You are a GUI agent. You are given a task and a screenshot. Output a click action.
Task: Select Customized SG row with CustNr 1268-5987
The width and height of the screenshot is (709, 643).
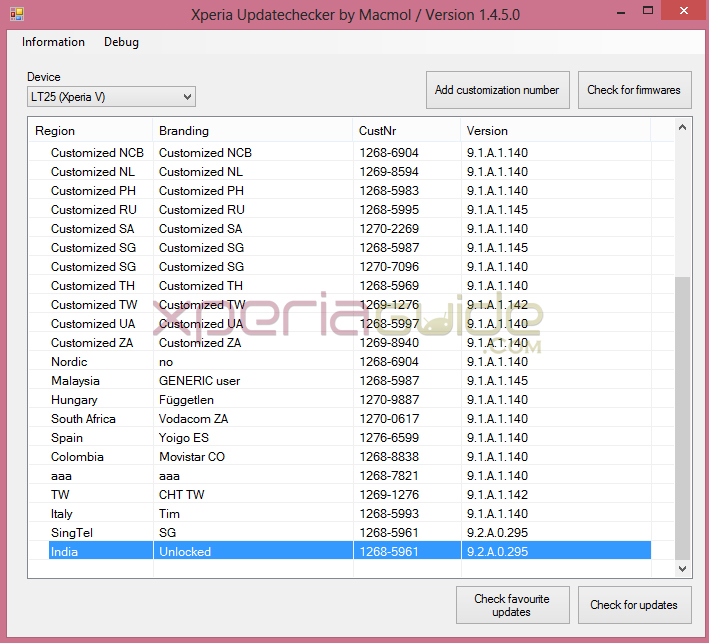pyautogui.click(x=340, y=248)
